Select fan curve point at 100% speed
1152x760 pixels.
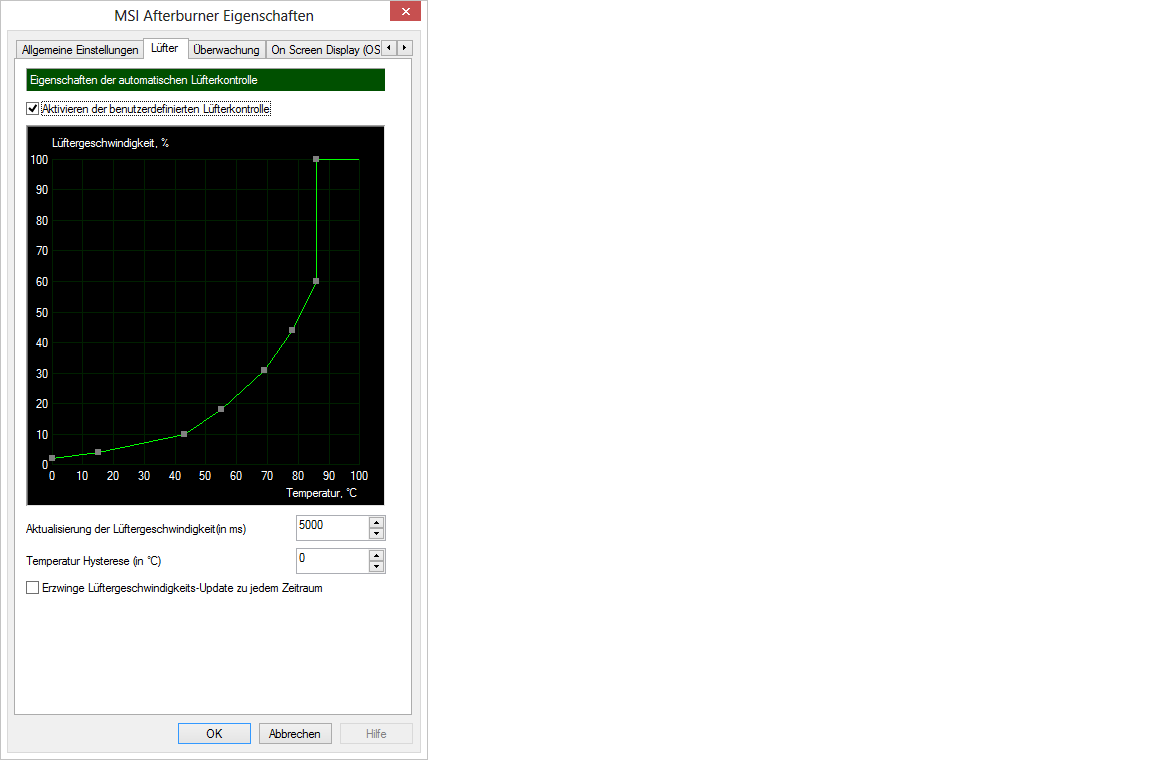click(x=316, y=159)
